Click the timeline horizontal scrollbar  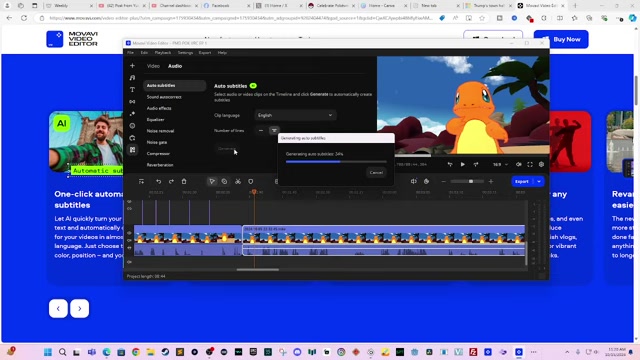[258, 269]
